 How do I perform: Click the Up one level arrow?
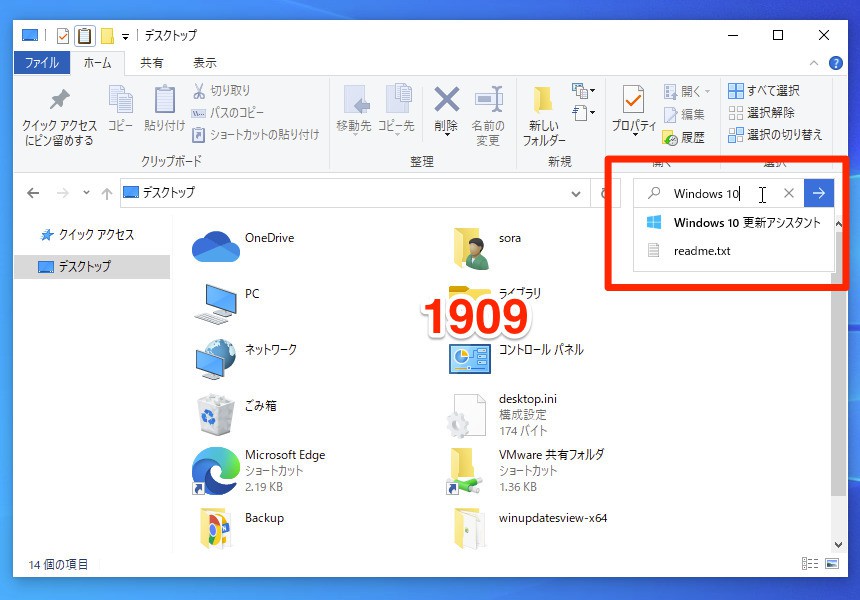[107, 193]
